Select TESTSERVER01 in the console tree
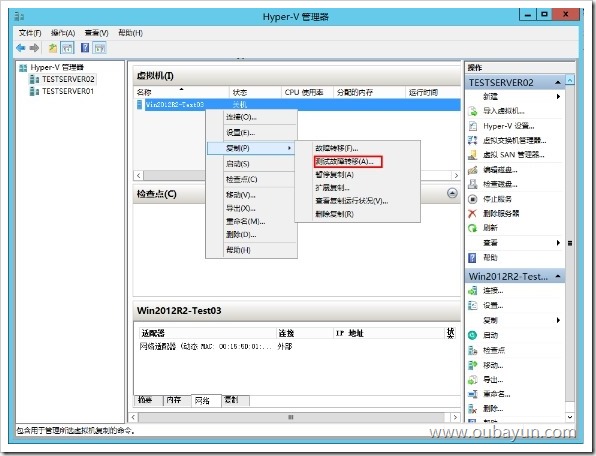The image size is (596, 456). pyautogui.click(x=68, y=91)
